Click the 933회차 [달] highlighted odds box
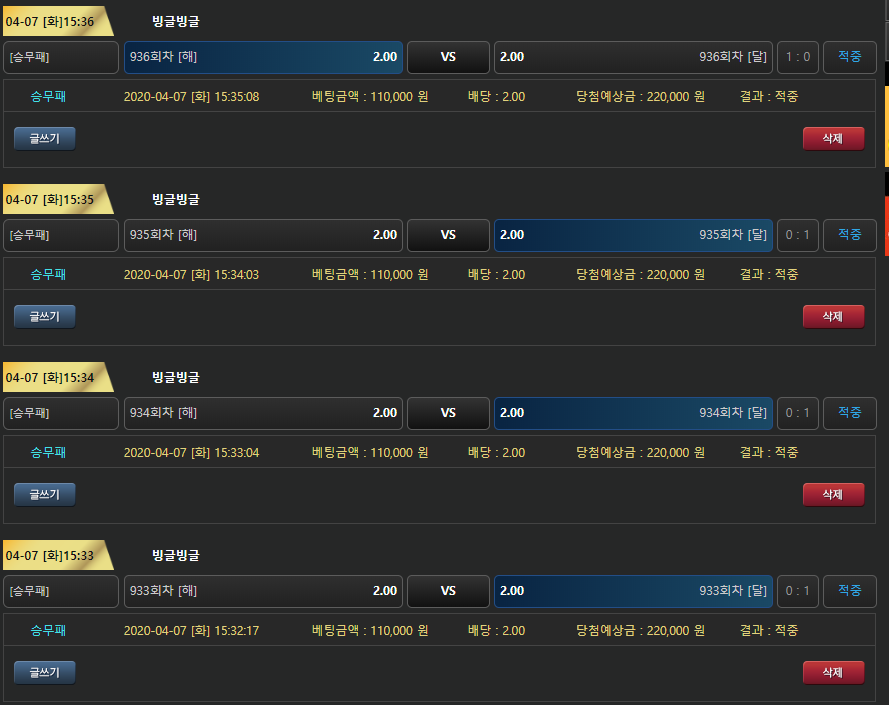The width and height of the screenshot is (889, 705). [x=633, y=591]
